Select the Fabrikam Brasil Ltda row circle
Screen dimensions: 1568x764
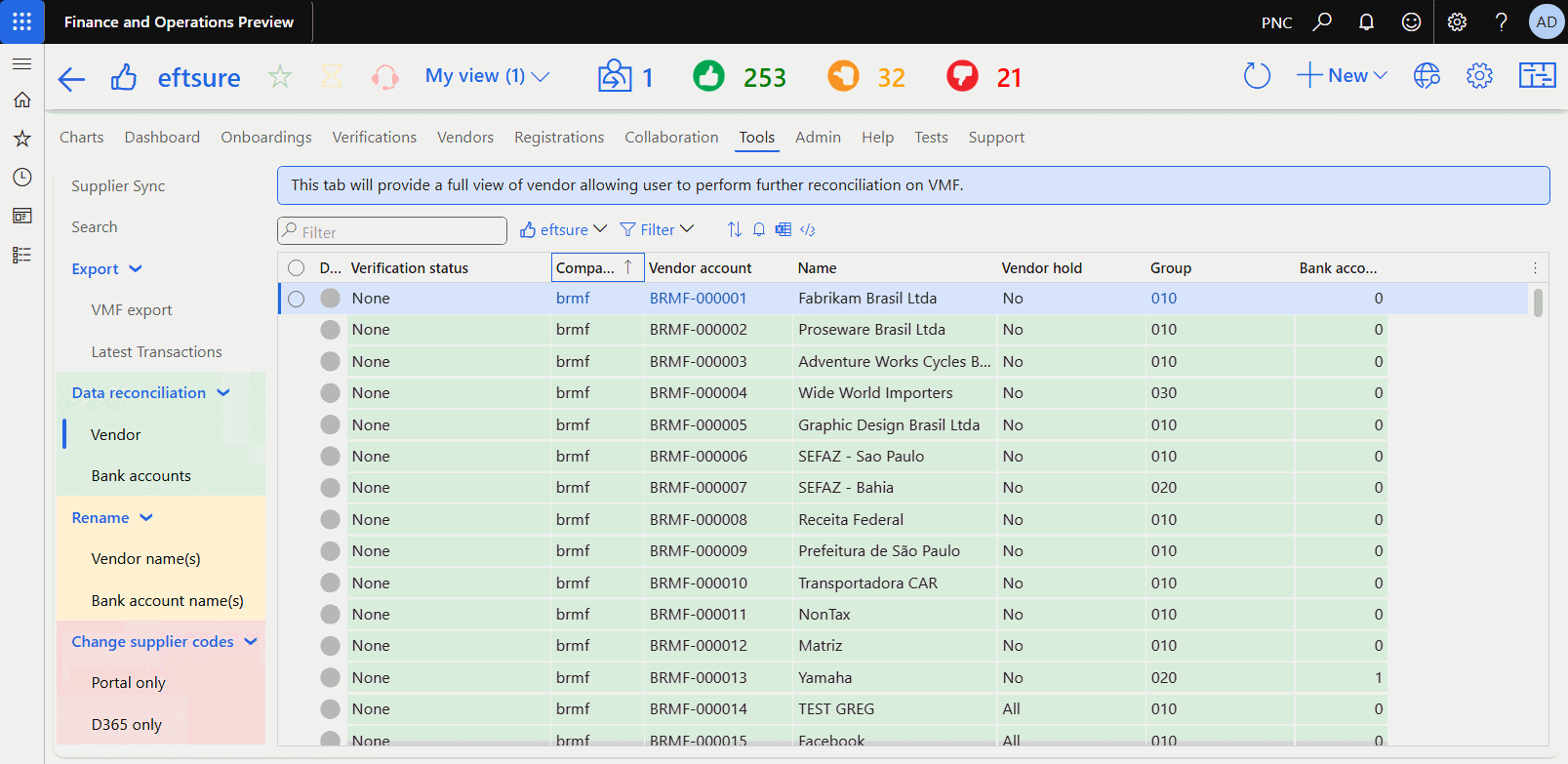tap(297, 299)
